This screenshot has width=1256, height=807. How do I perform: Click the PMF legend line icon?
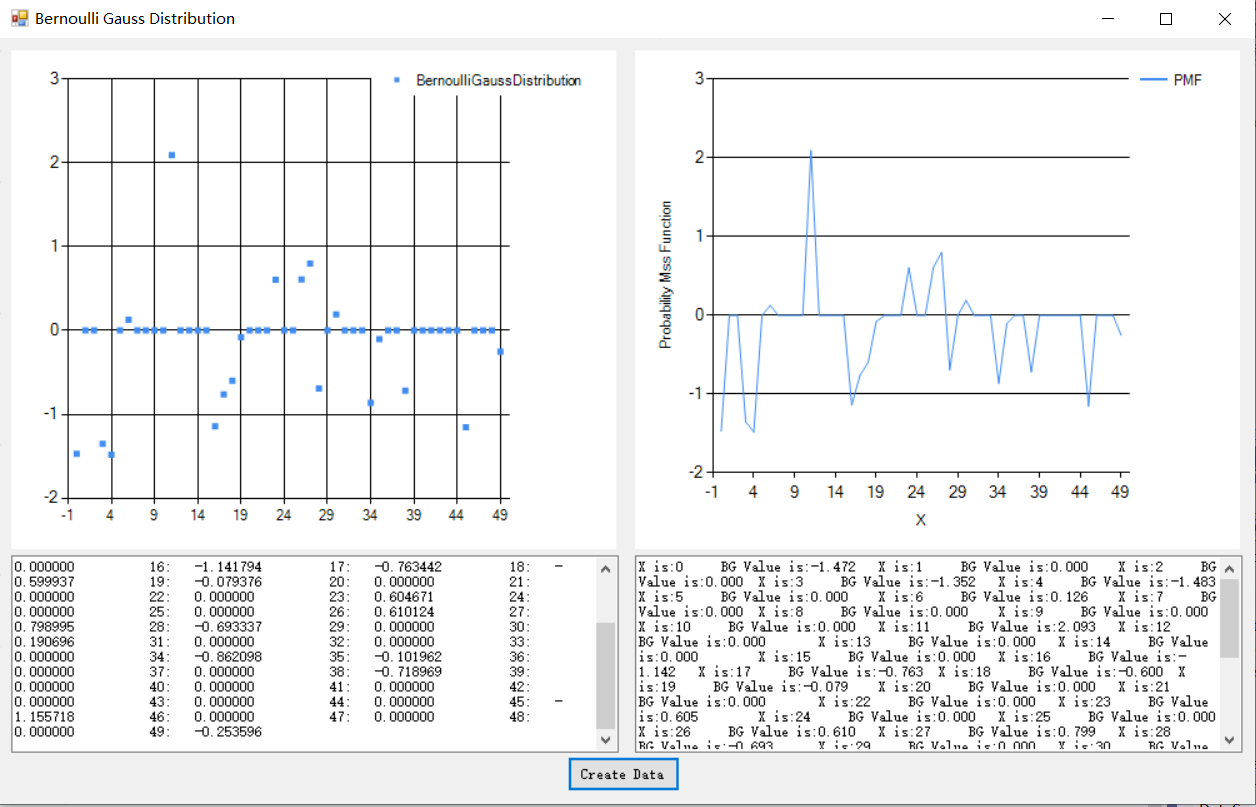pyautogui.click(x=1156, y=79)
